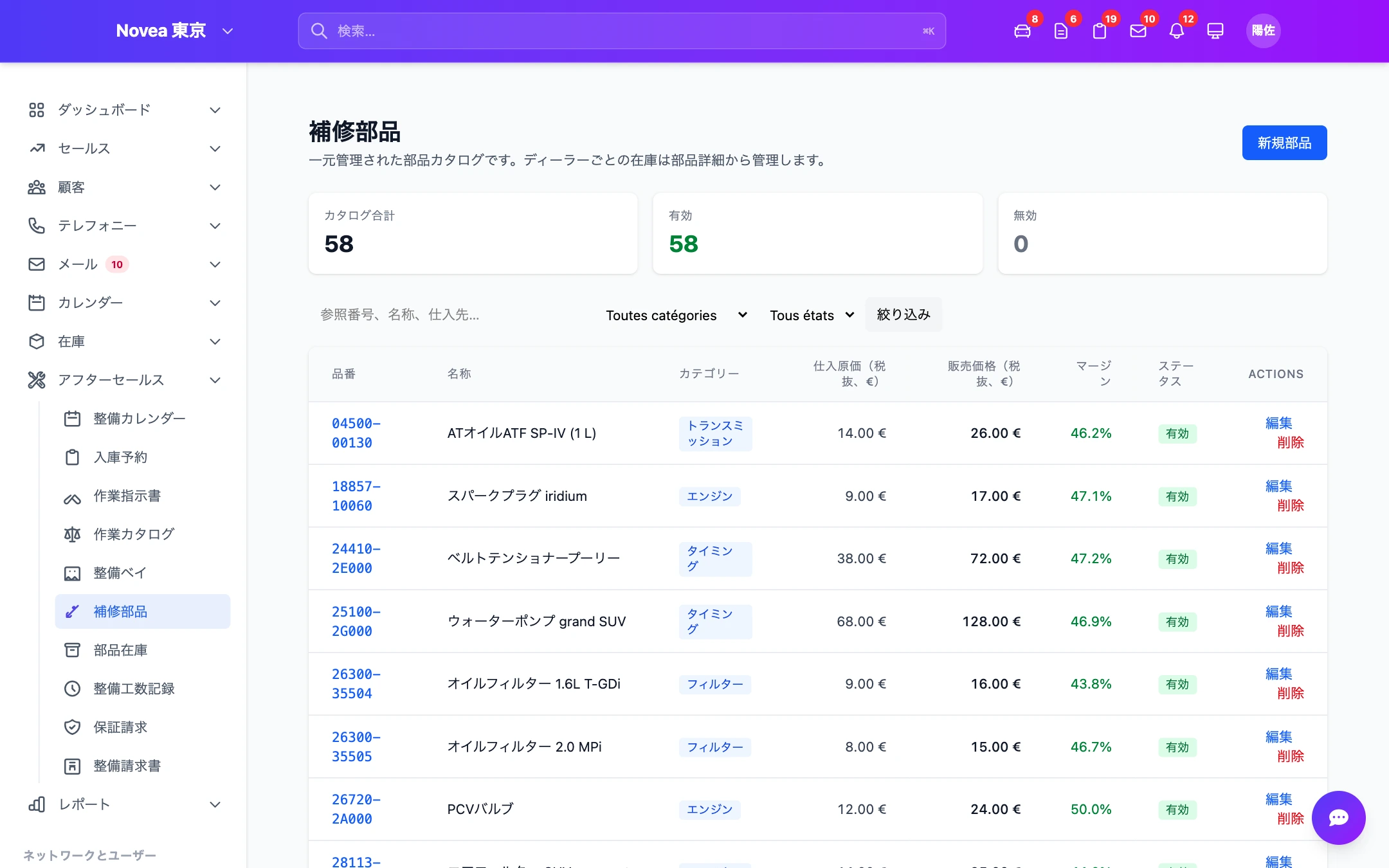Click the 整備請求書 invoice icon

pos(72,766)
